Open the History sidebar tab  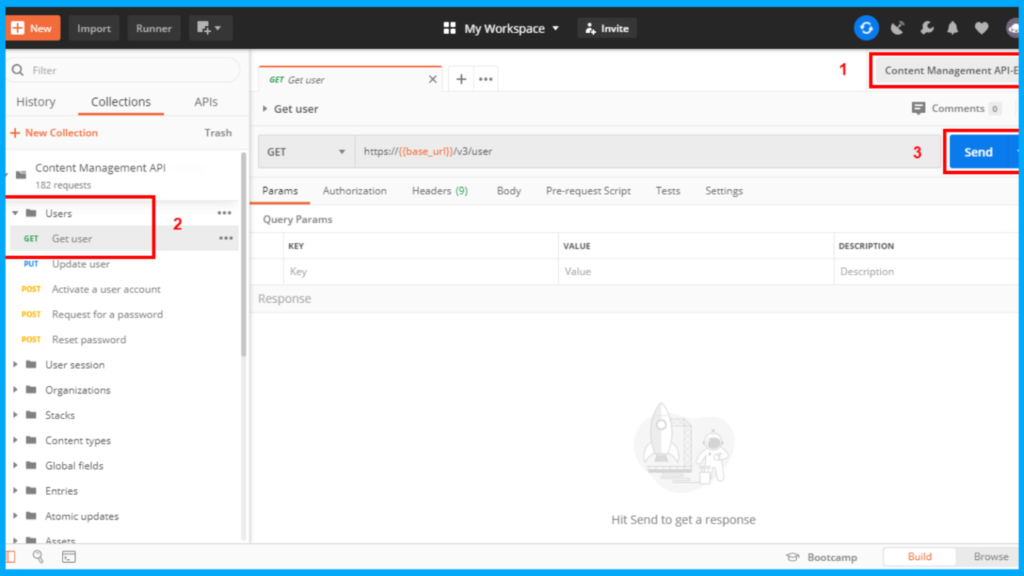click(x=36, y=102)
